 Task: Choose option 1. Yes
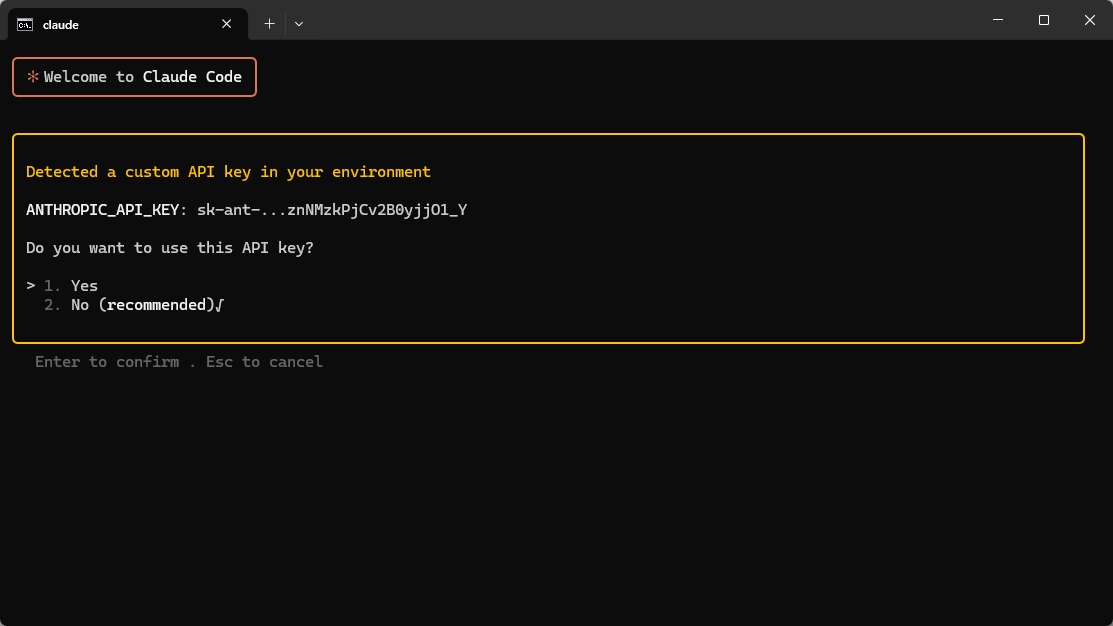coord(84,286)
